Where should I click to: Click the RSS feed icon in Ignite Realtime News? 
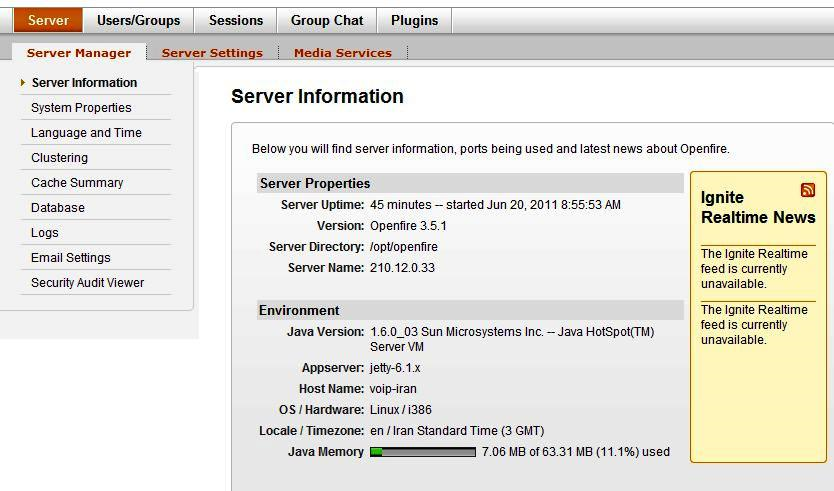coord(807,190)
